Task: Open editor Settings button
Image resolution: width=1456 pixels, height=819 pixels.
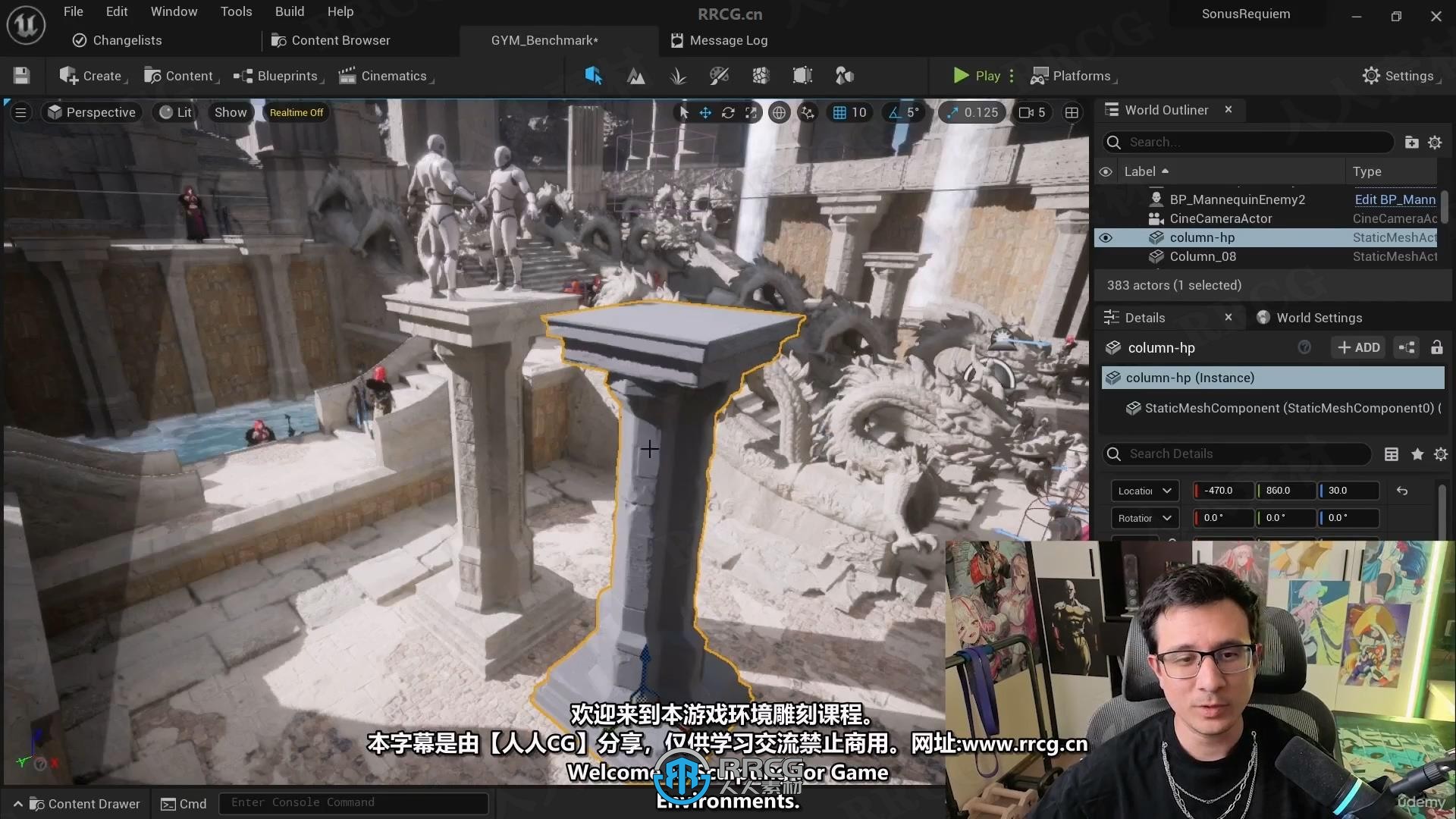Action: (1399, 76)
